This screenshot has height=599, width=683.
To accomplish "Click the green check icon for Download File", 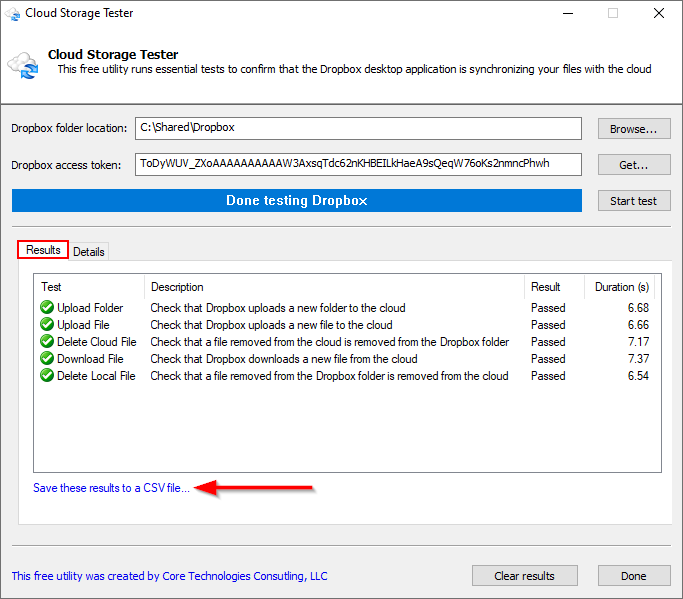I will (x=47, y=359).
